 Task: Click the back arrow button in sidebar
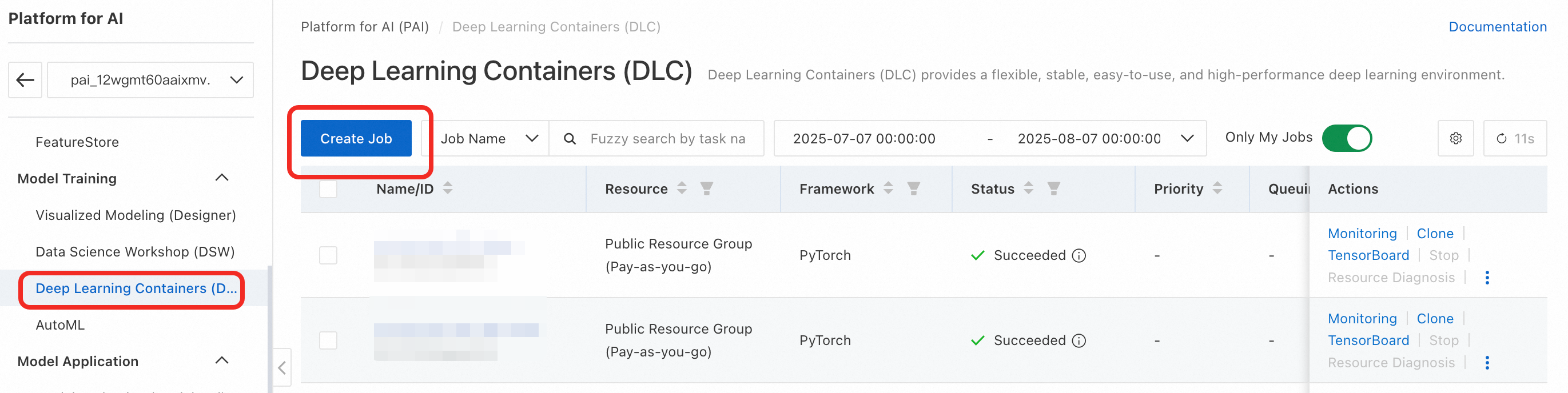[25, 80]
